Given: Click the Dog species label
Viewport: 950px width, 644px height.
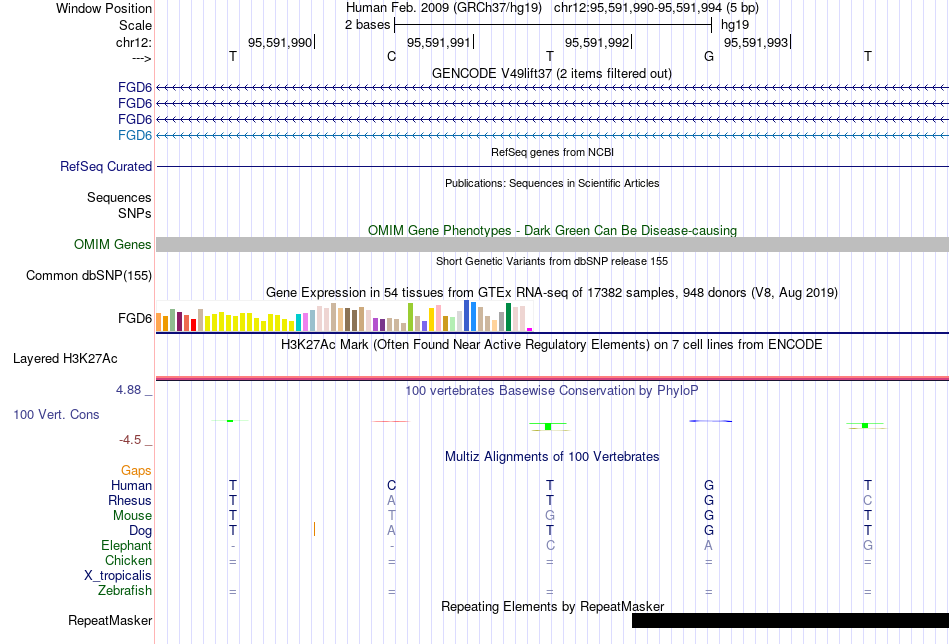Looking at the screenshot, I should coord(140,531).
